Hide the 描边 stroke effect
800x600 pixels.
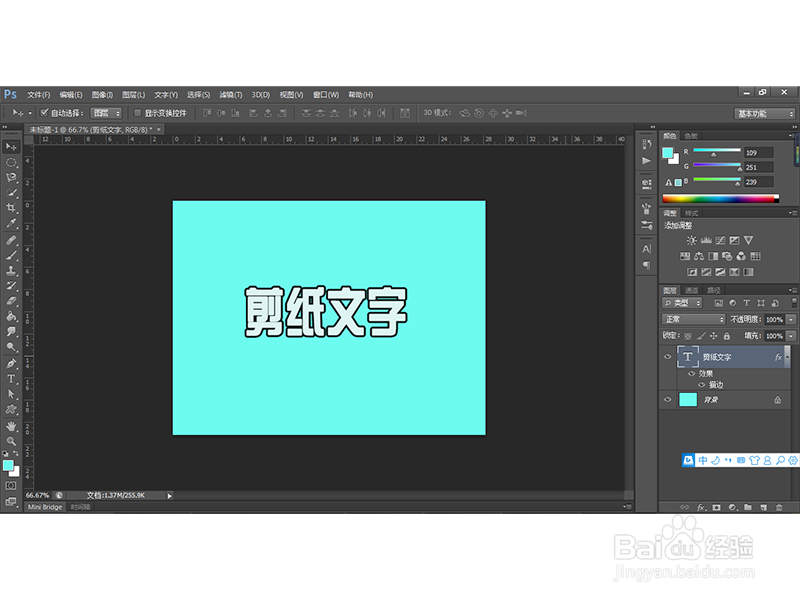[x=702, y=385]
